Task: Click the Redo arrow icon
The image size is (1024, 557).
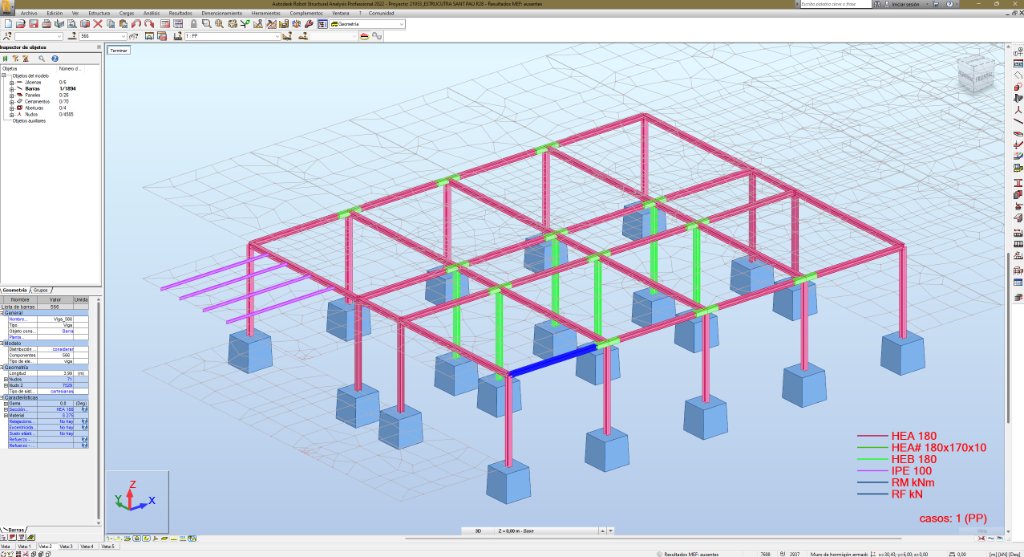Action: (149, 24)
